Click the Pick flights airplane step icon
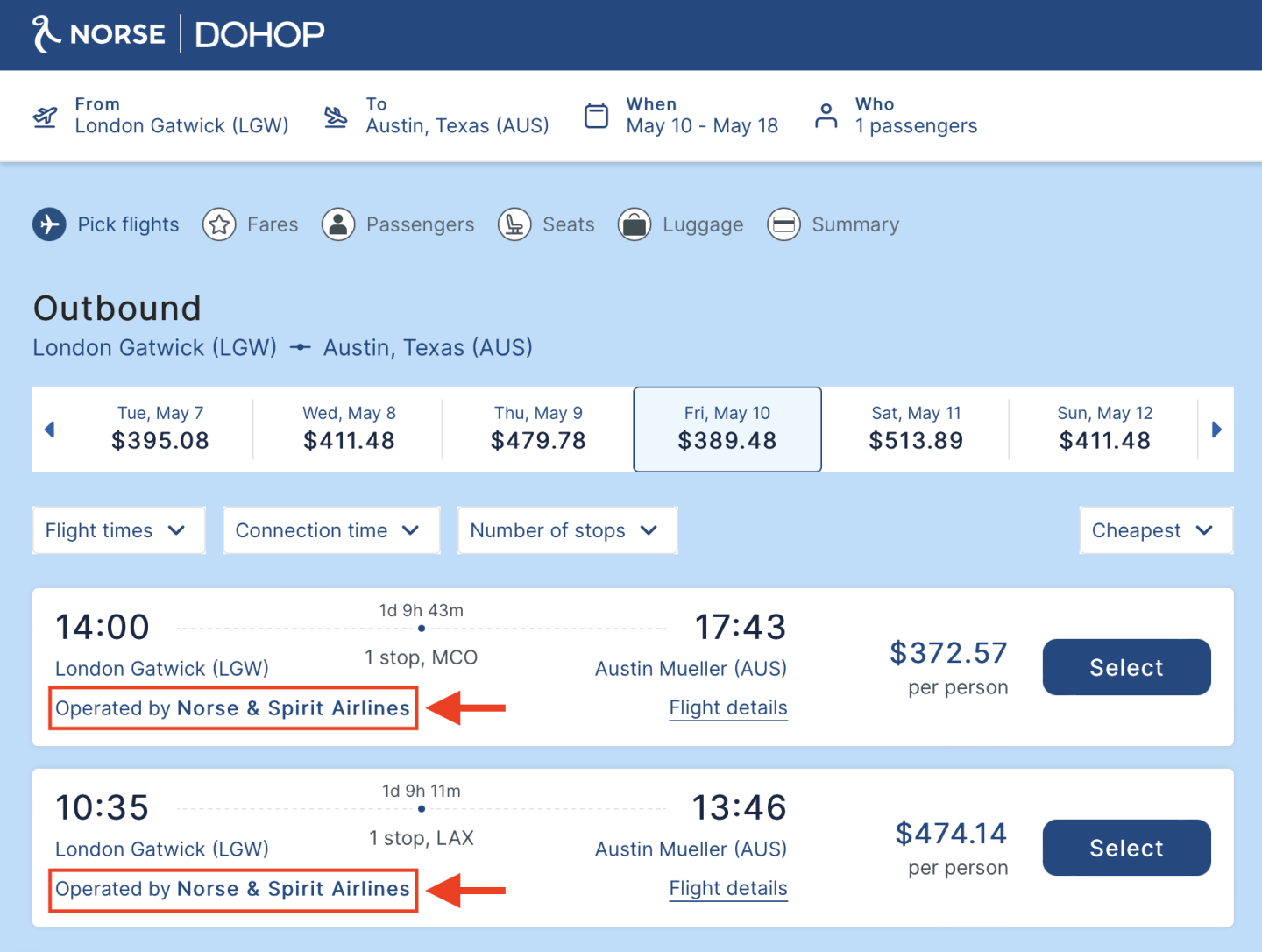Screen dimensions: 1262x952 click(50, 224)
